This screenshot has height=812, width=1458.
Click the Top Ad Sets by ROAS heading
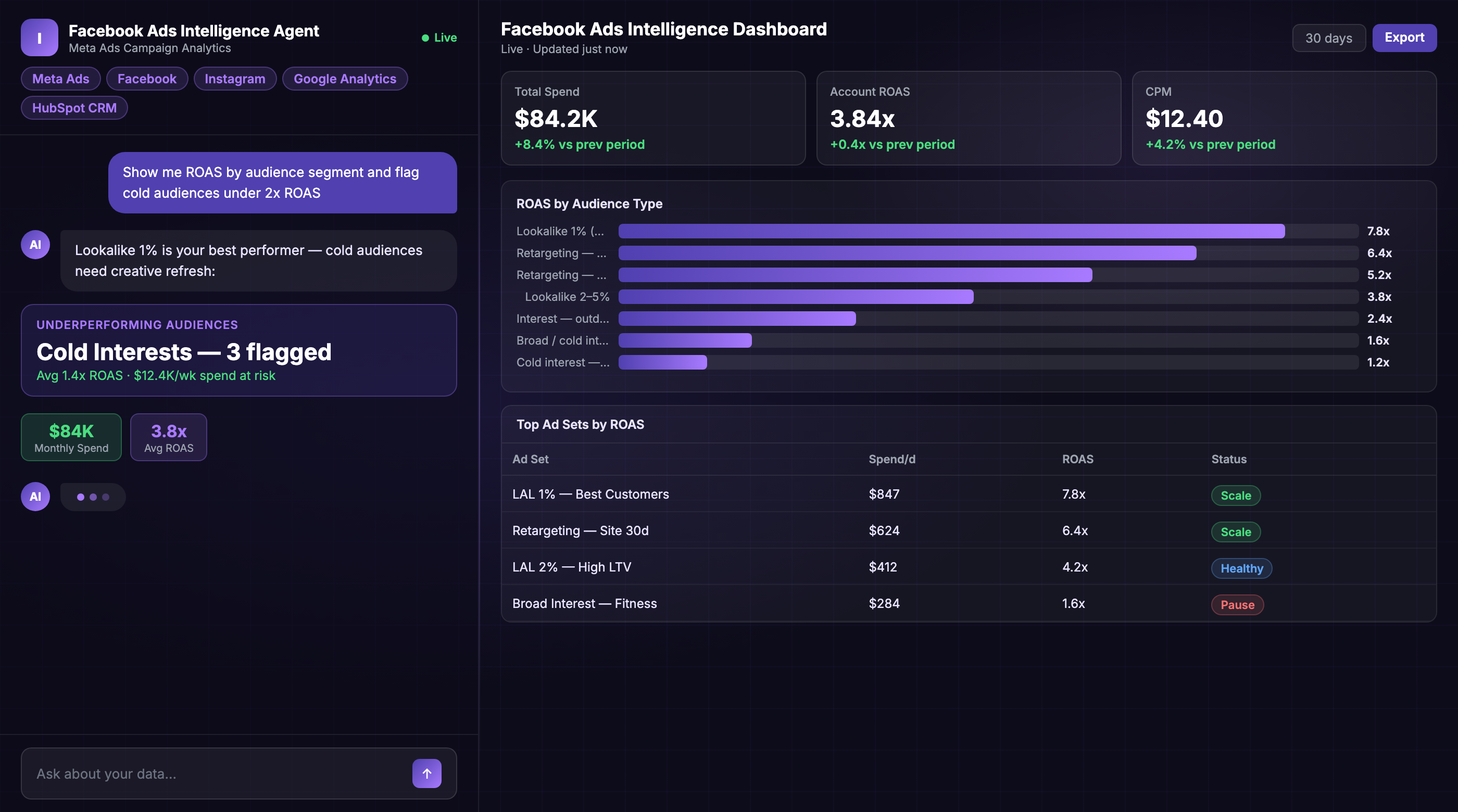580,424
